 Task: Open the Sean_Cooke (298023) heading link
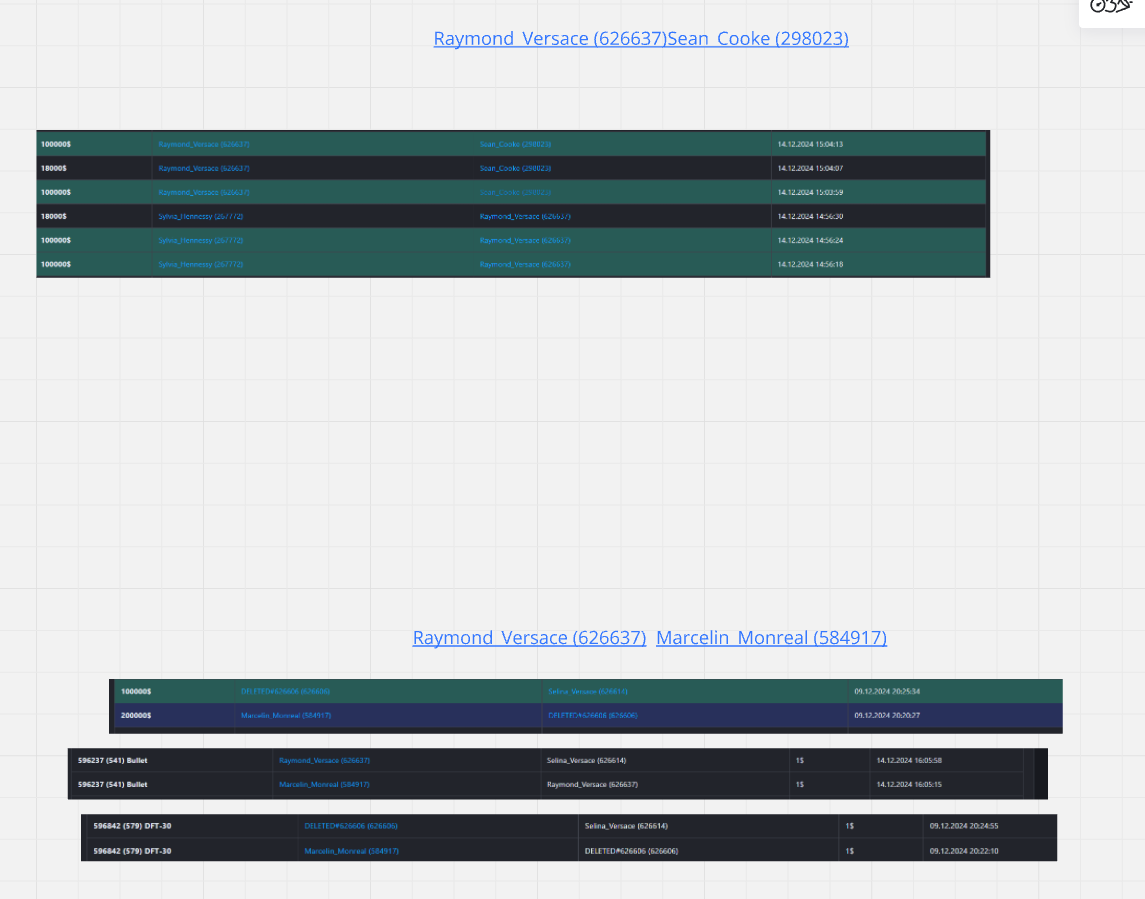pyautogui.click(x=758, y=39)
